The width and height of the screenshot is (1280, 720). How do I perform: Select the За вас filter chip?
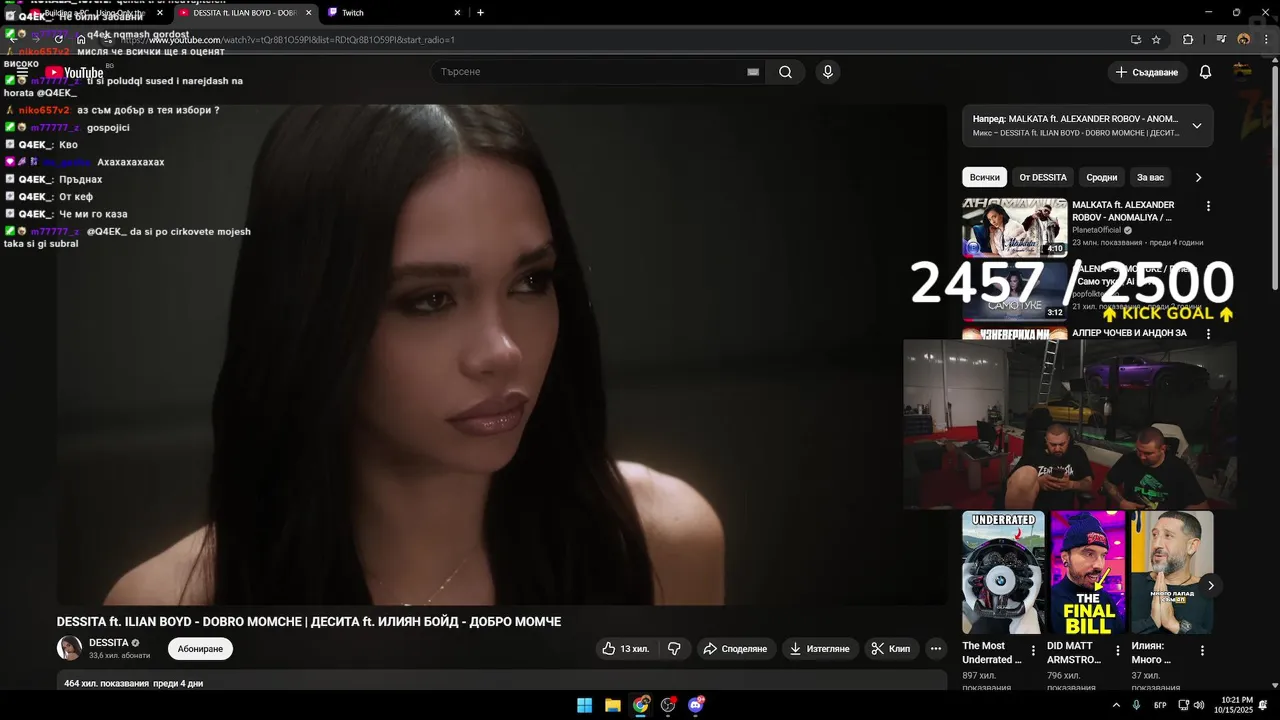point(1150,177)
